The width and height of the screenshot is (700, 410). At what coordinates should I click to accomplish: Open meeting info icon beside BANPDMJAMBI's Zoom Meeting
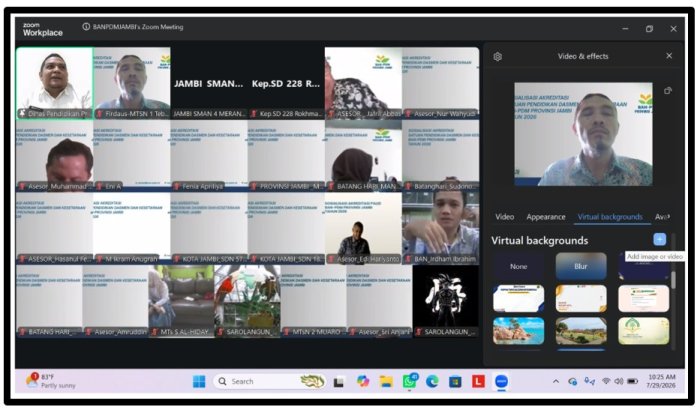[x=86, y=27]
